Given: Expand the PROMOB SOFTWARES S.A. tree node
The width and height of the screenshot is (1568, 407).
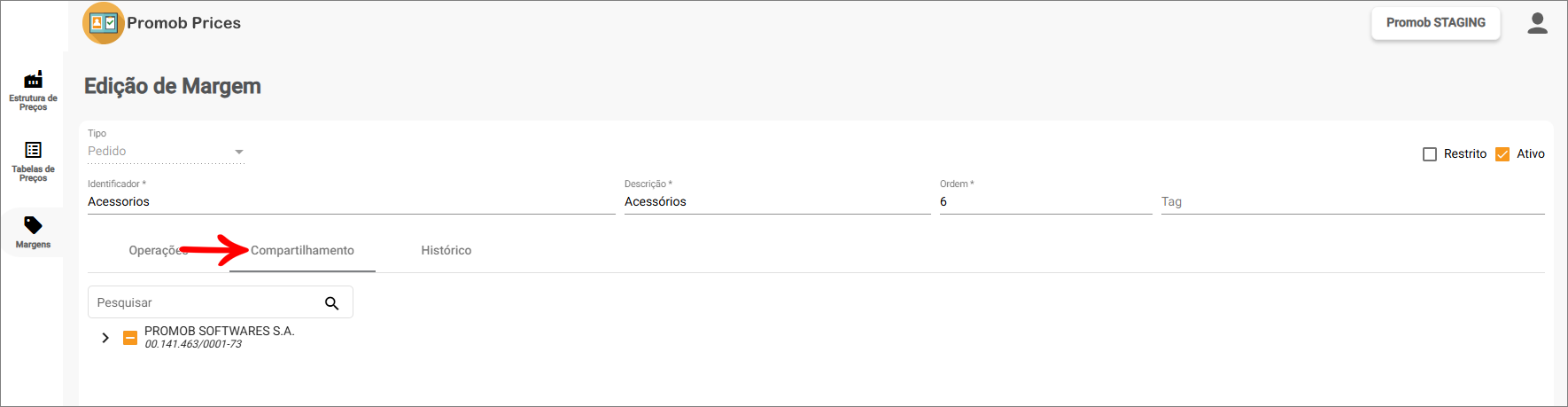Looking at the screenshot, I should [x=105, y=338].
